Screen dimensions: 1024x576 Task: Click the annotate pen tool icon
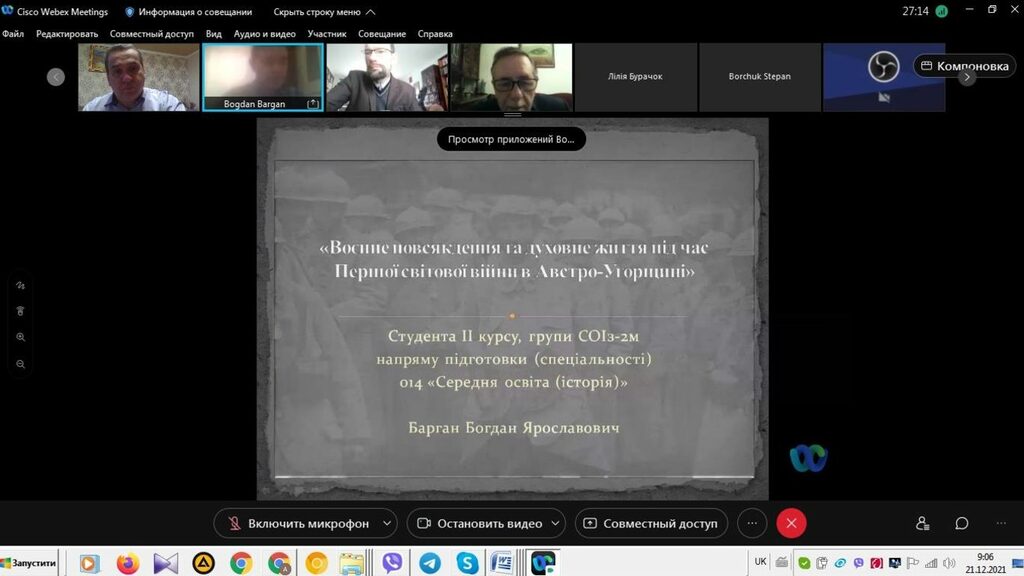20,285
